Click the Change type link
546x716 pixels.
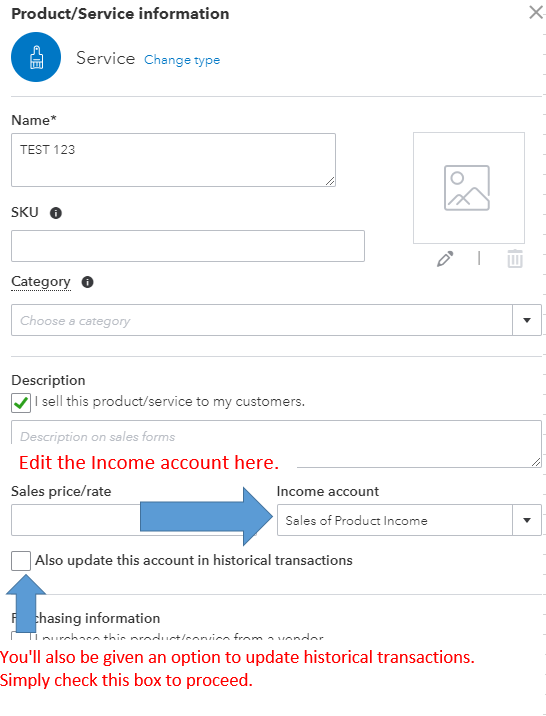(x=182, y=60)
